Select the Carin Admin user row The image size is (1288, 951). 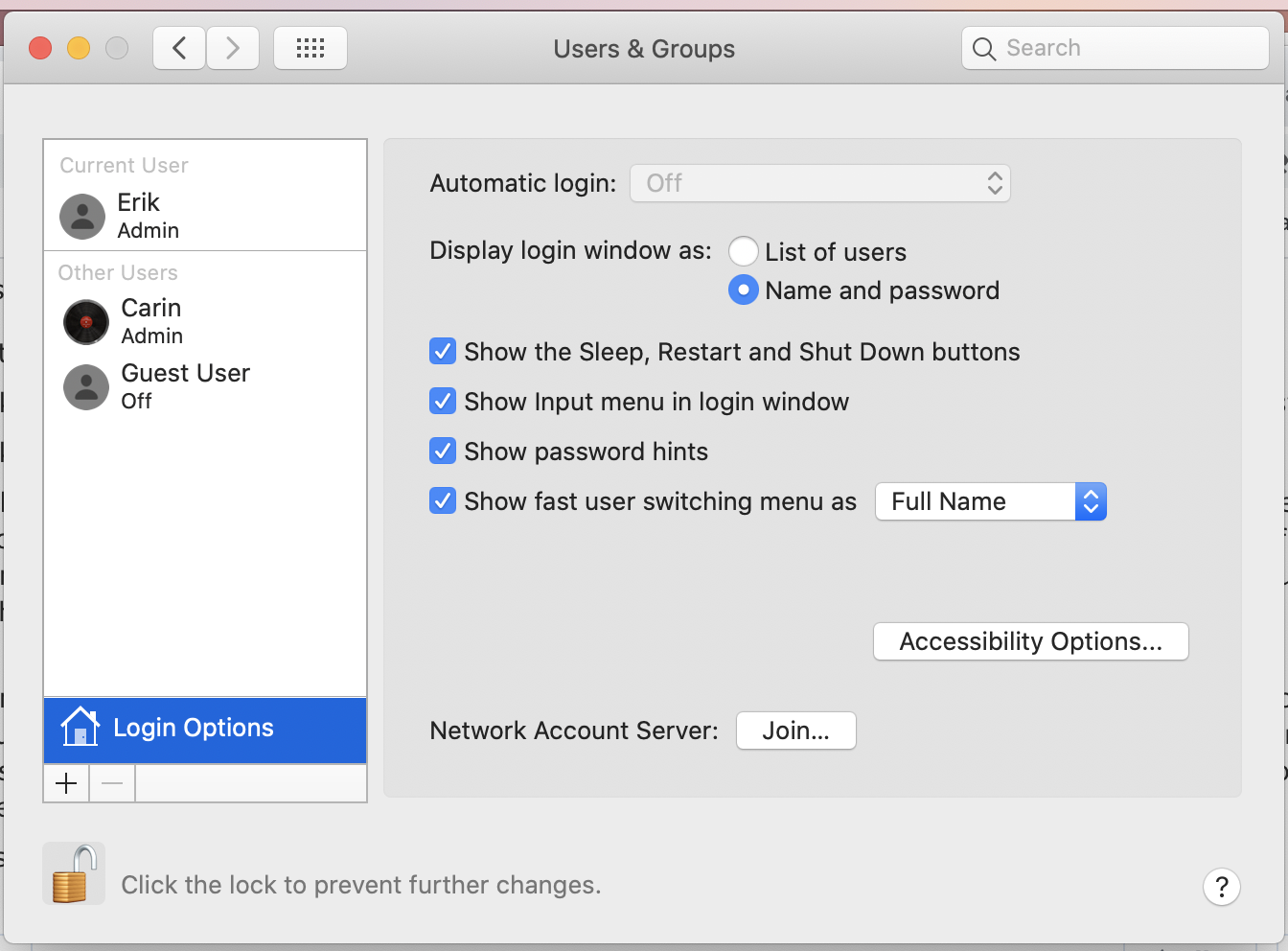click(205, 322)
